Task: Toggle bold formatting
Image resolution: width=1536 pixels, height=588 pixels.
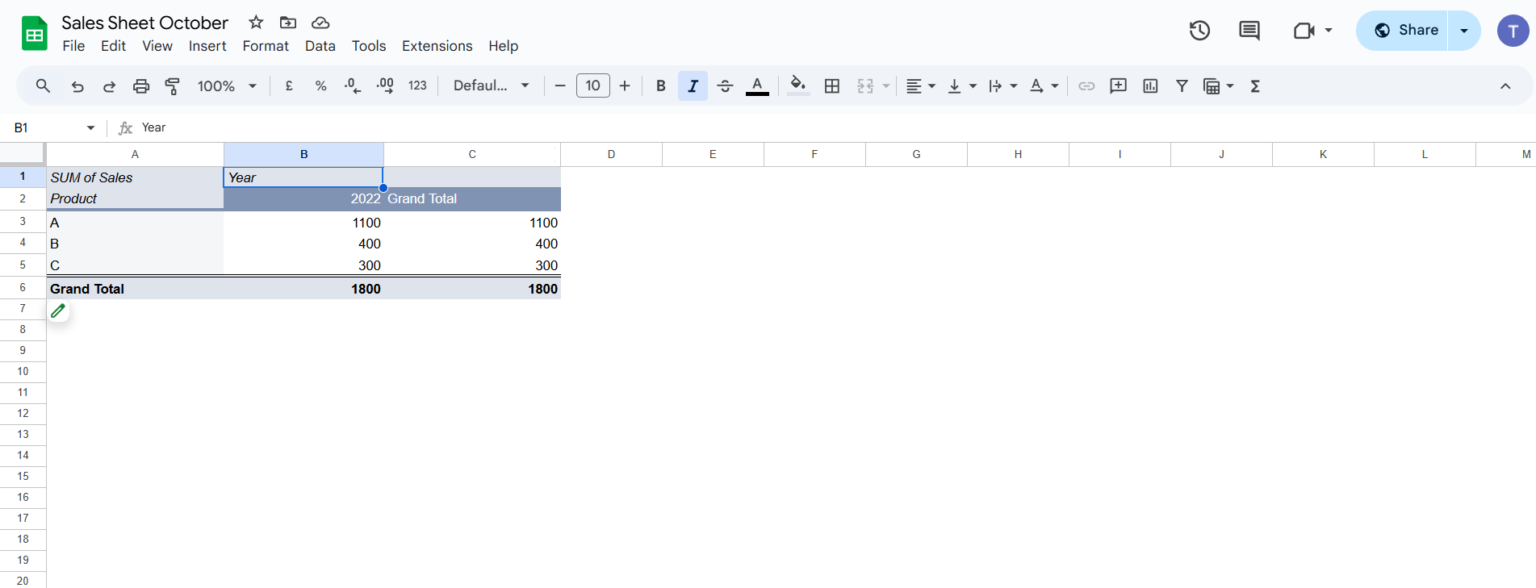Action: (660, 85)
